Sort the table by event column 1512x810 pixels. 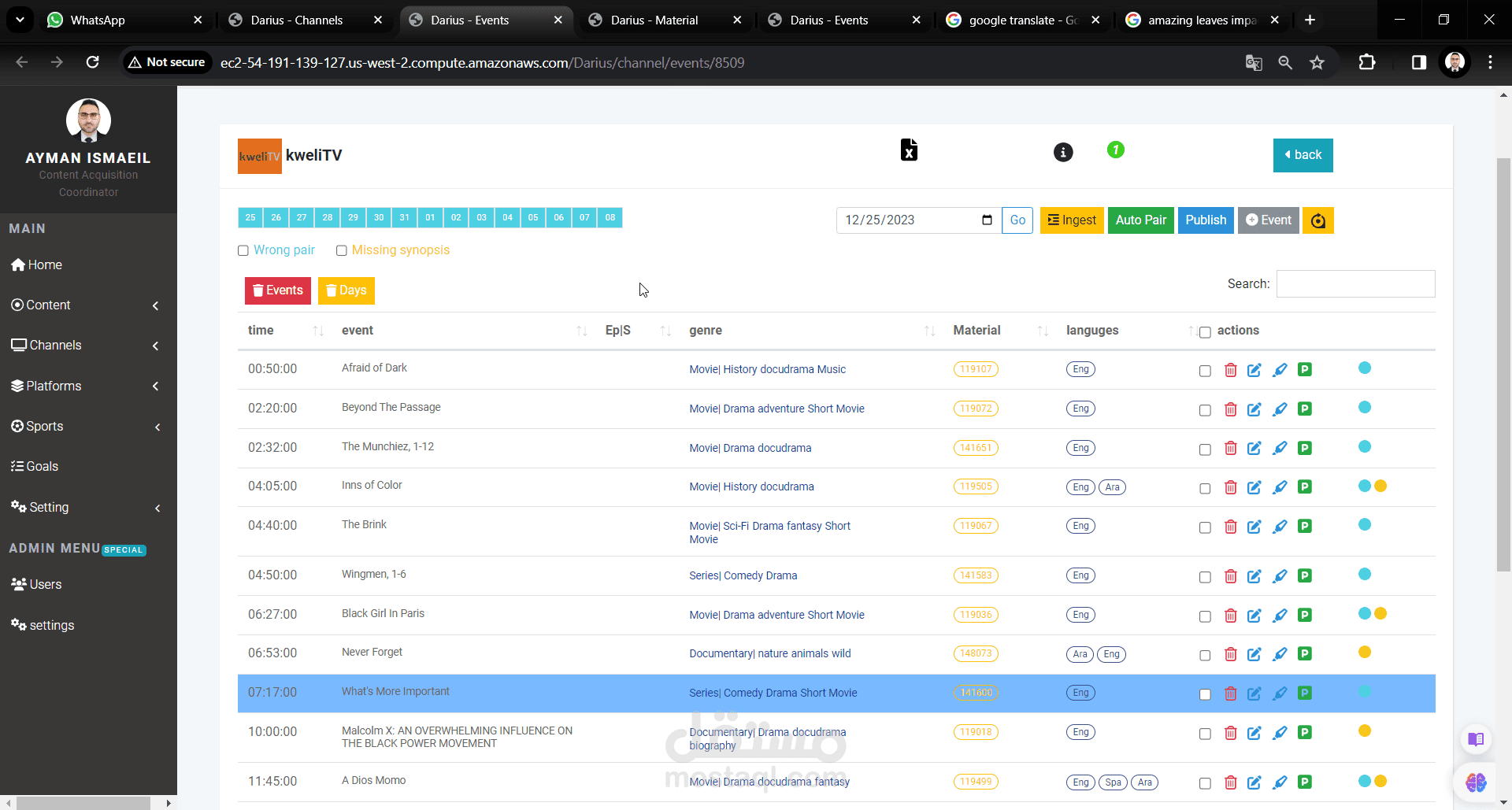tap(463, 331)
